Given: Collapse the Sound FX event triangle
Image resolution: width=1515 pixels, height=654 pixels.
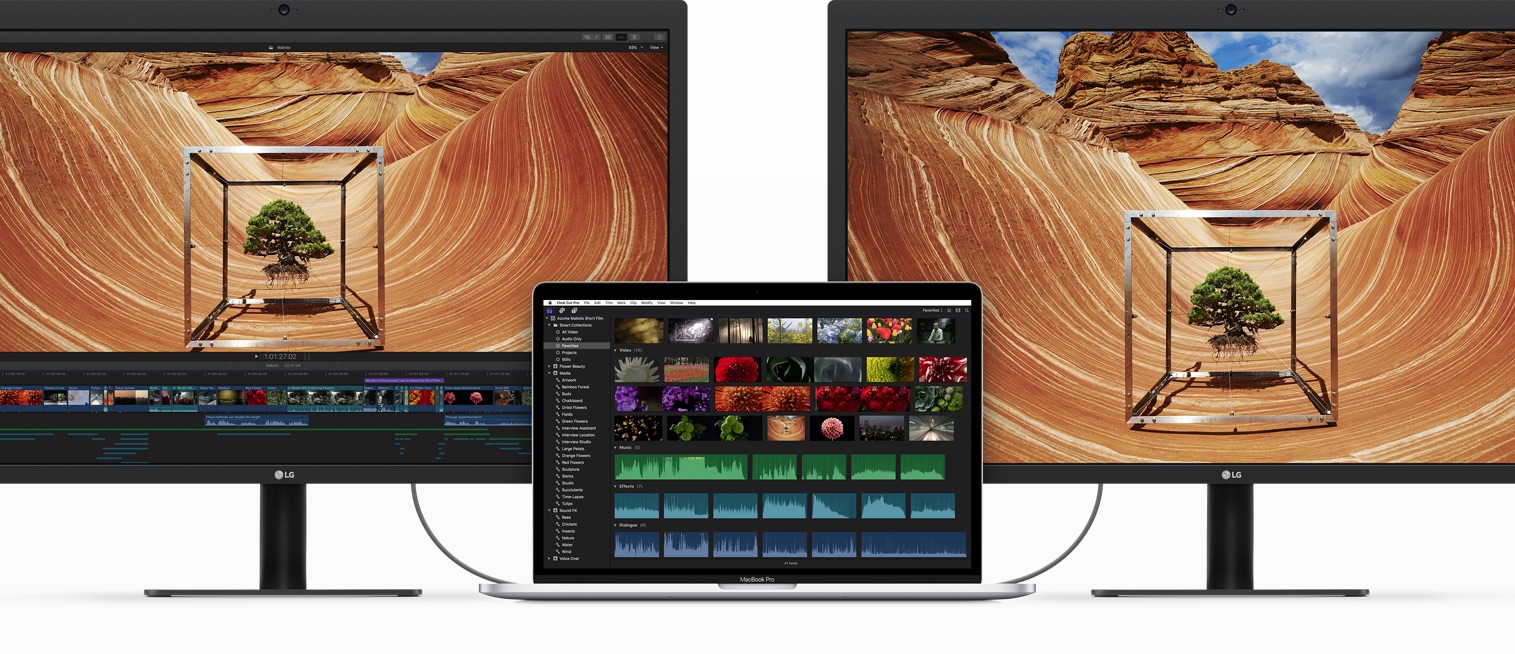Looking at the screenshot, I should tap(549, 510).
